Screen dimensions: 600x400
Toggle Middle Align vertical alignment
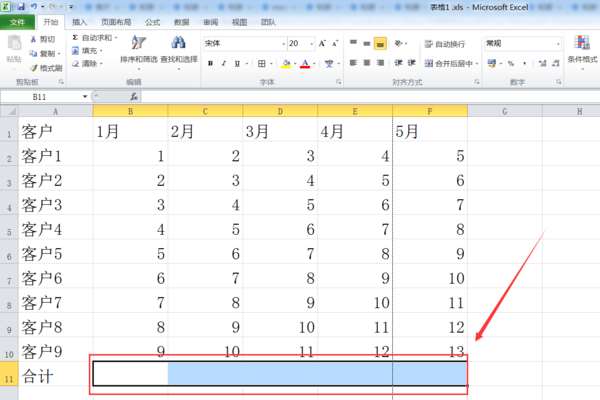pos(367,43)
